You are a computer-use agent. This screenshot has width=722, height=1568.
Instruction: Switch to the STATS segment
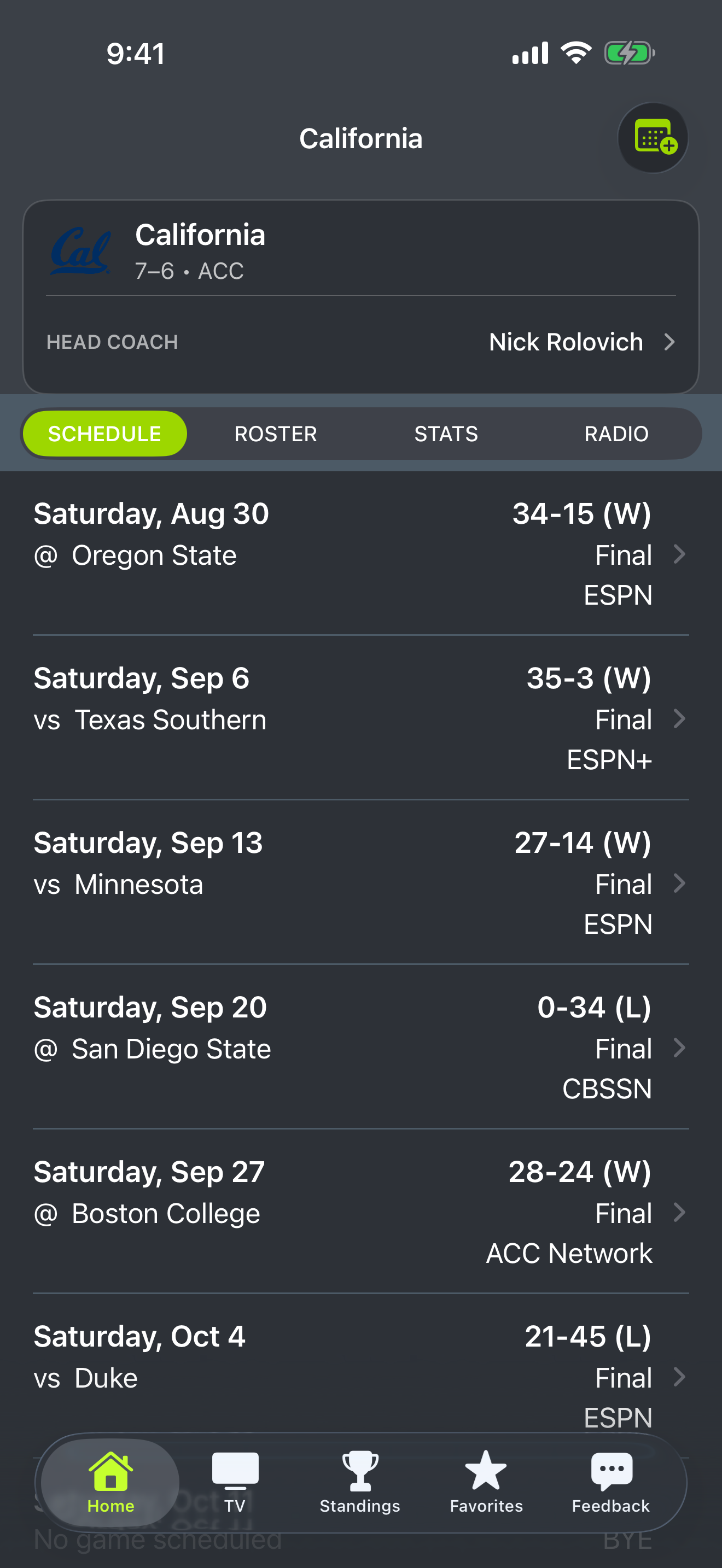[446, 434]
